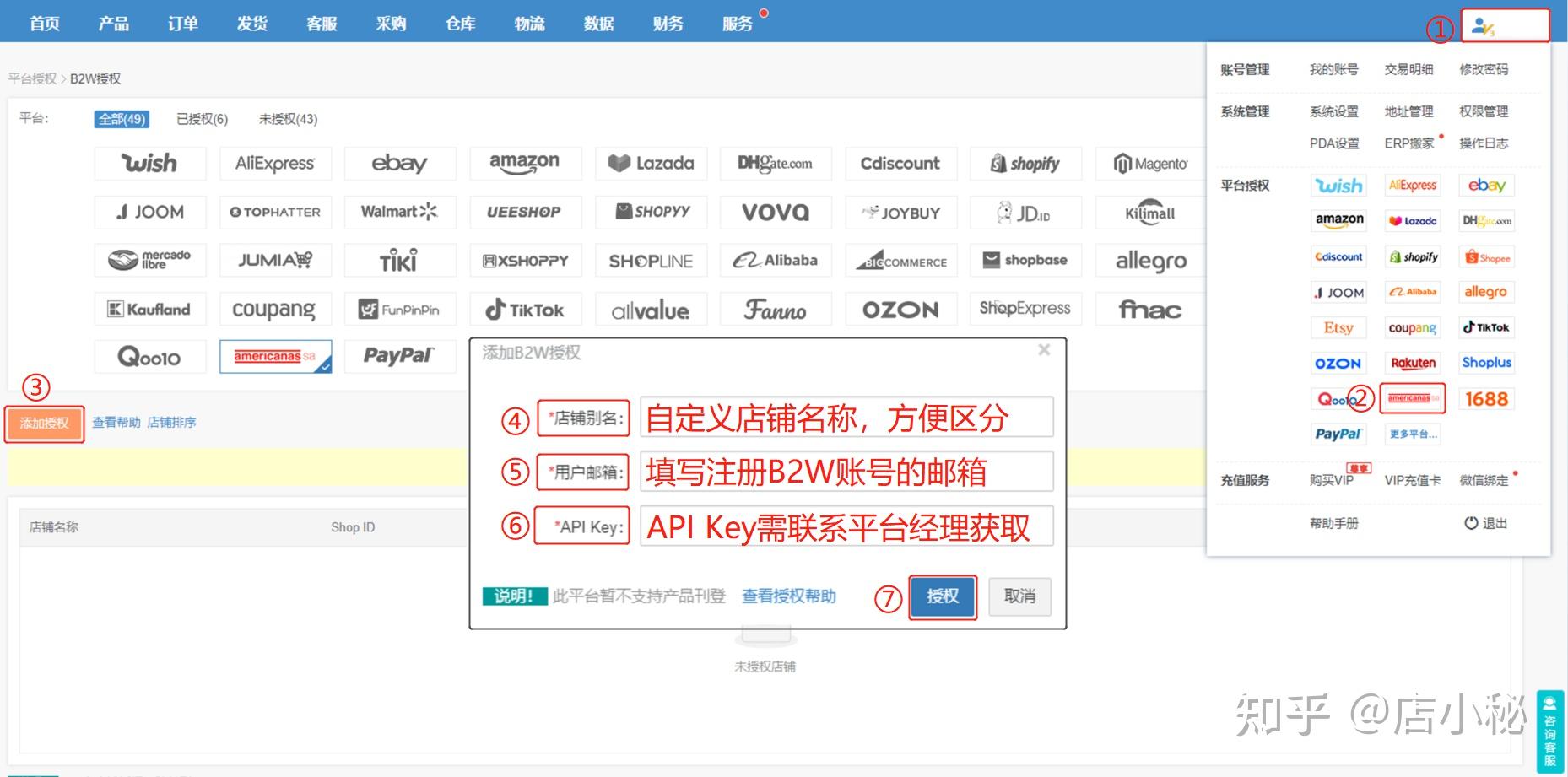
Task: Open the 1688 platform entry
Action: (1486, 398)
